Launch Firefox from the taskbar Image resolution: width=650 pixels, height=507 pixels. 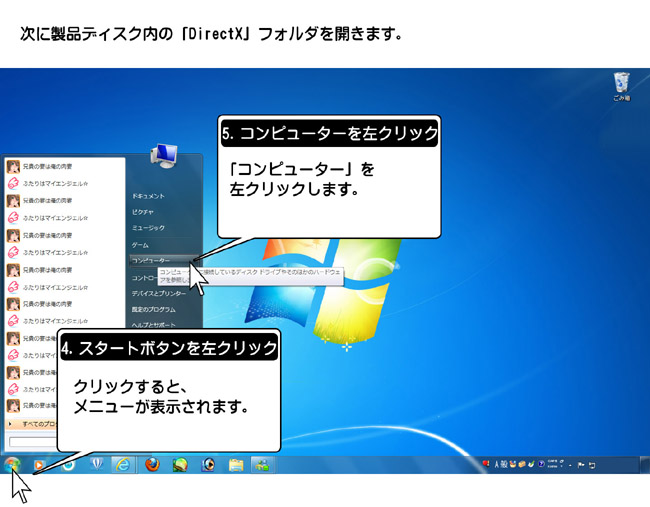(152, 465)
